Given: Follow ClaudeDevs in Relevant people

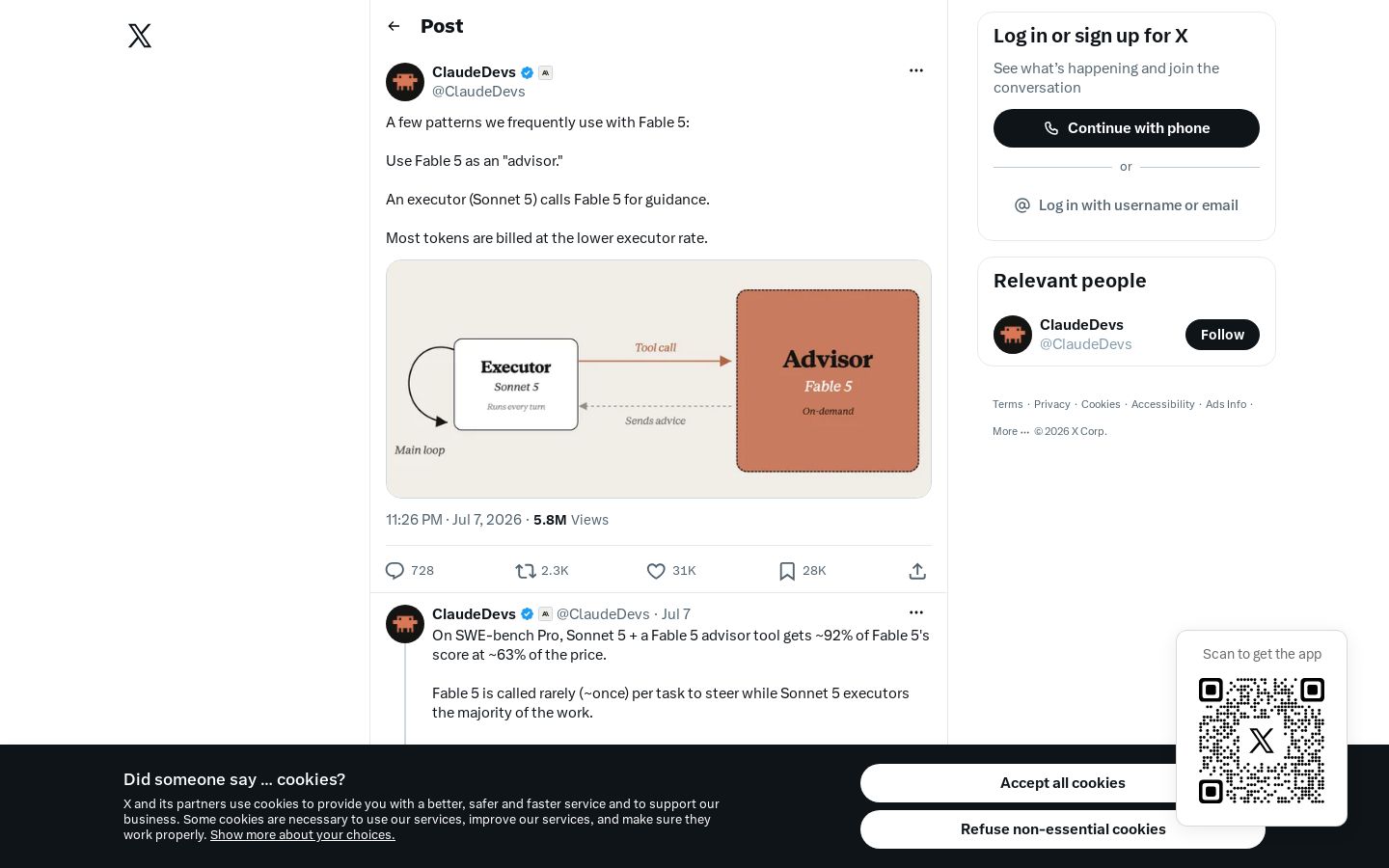Looking at the screenshot, I should pyautogui.click(x=1222, y=335).
